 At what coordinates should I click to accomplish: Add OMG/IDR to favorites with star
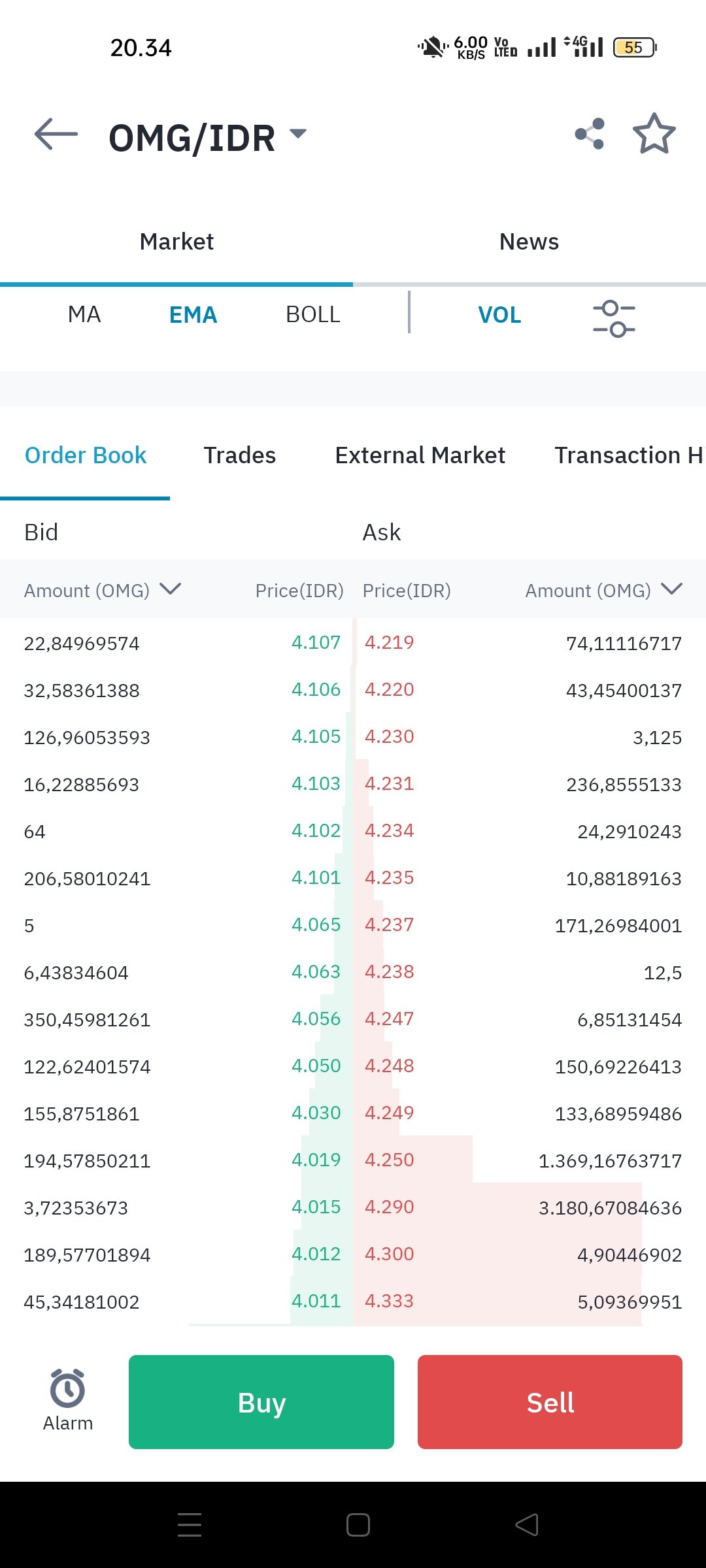654,134
